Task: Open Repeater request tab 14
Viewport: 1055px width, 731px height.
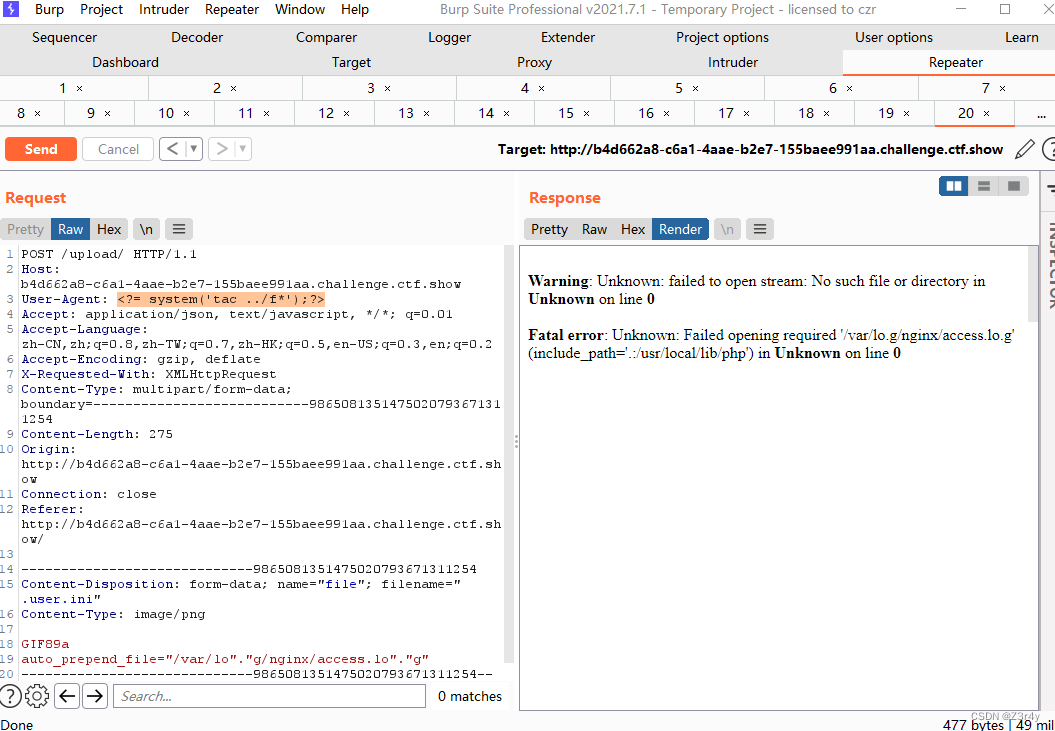Action: 494,114
